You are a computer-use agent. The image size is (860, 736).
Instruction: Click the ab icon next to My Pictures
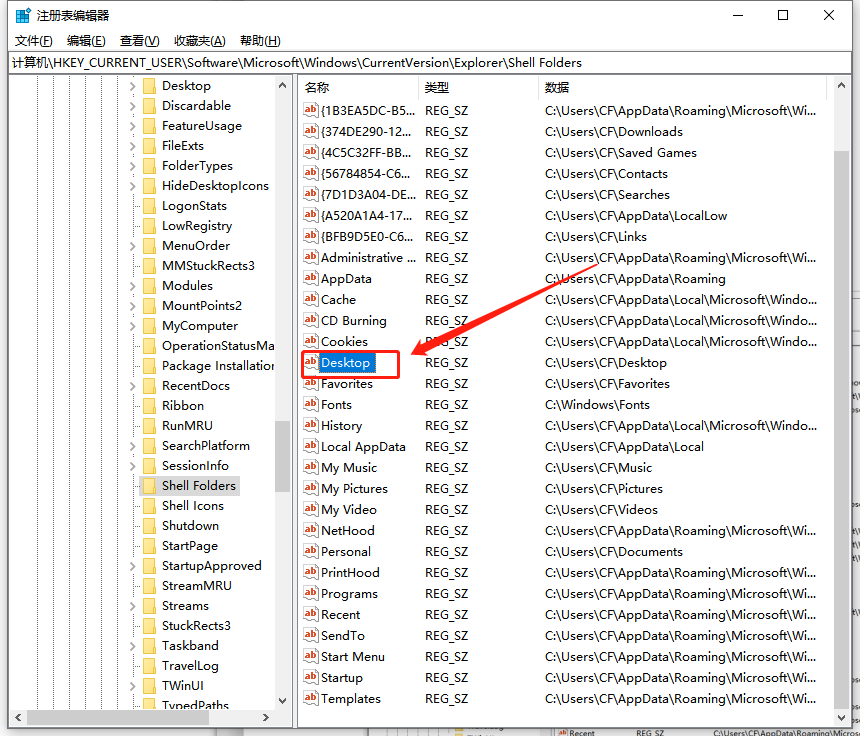click(x=310, y=488)
